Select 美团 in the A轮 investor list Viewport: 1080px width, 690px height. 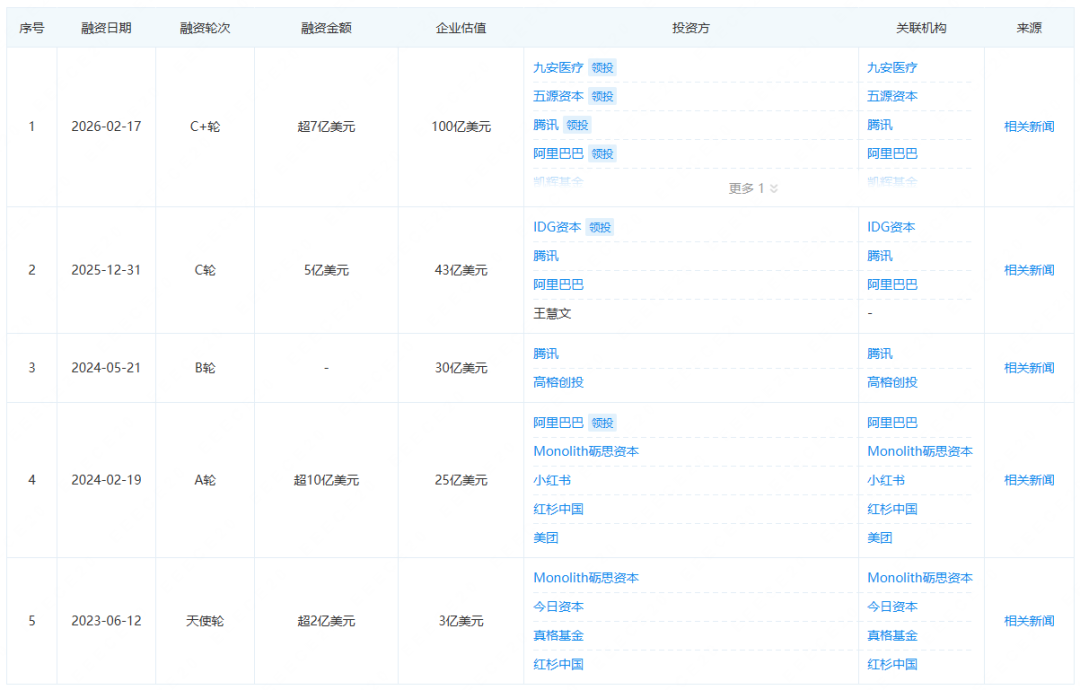point(545,538)
